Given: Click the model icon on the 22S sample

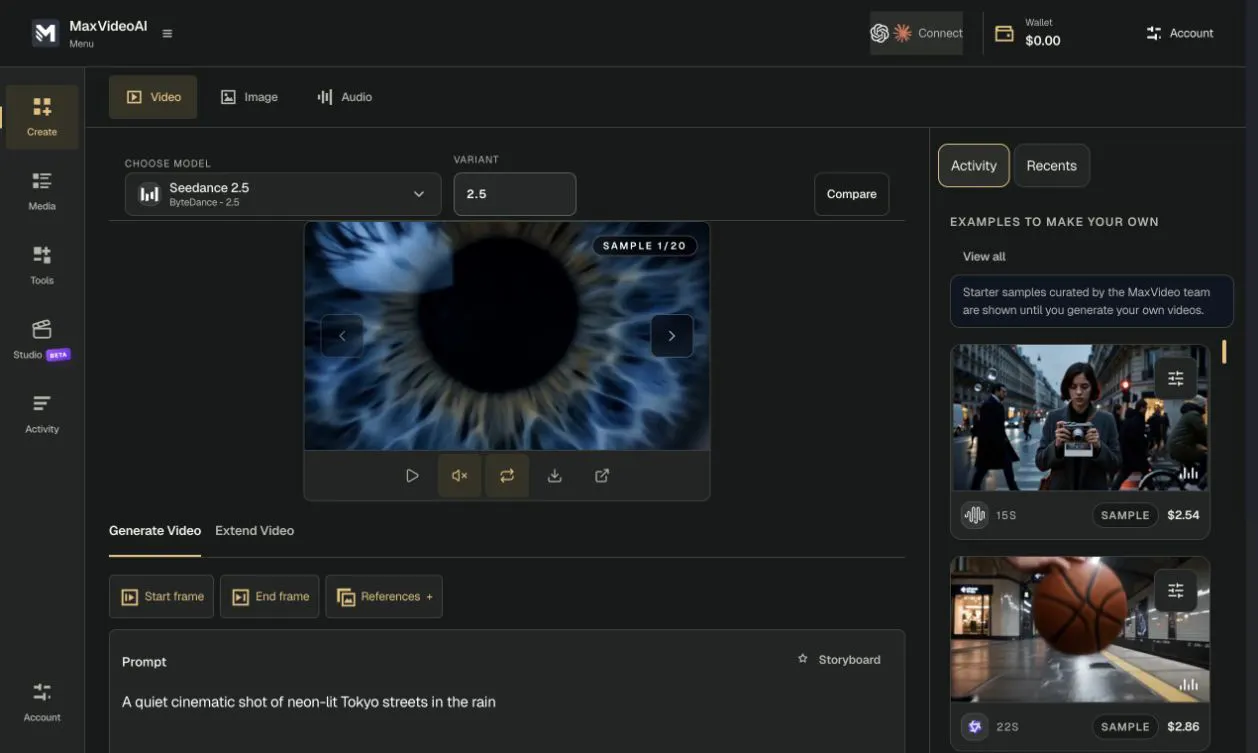Looking at the screenshot, I should point(974,727).
